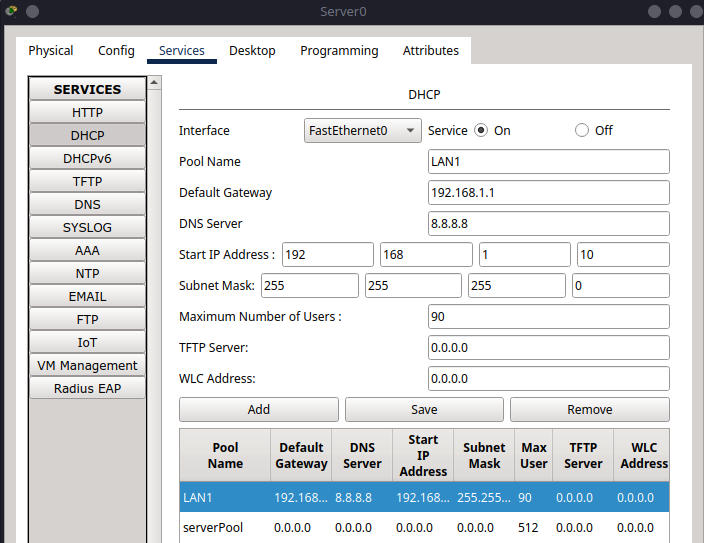This screenshot has height=543, width=704.
Task: Click the Pool Name input field
Action: (x=548, y=162)
